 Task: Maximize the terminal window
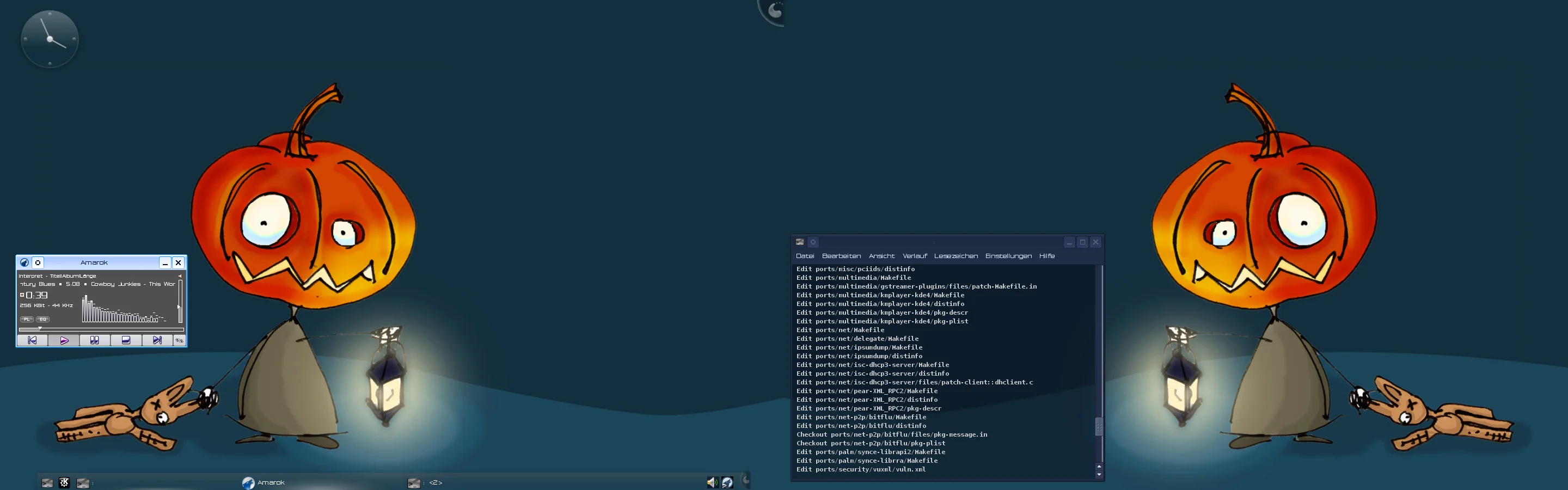click(x=1082, y=242)
